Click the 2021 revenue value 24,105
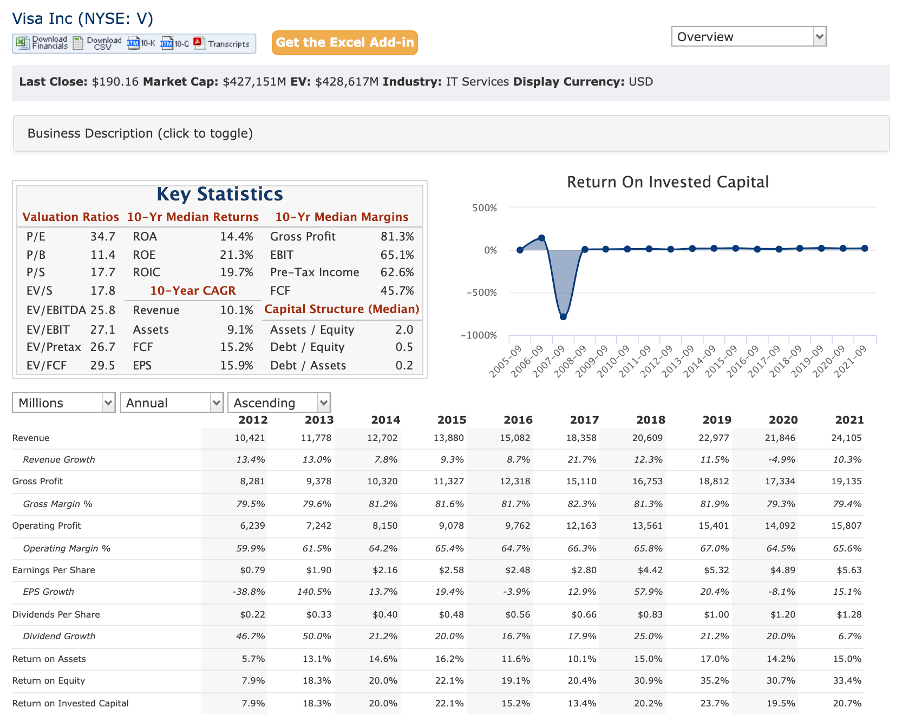This screenshot has height=728, width=902. pos(846,438)
